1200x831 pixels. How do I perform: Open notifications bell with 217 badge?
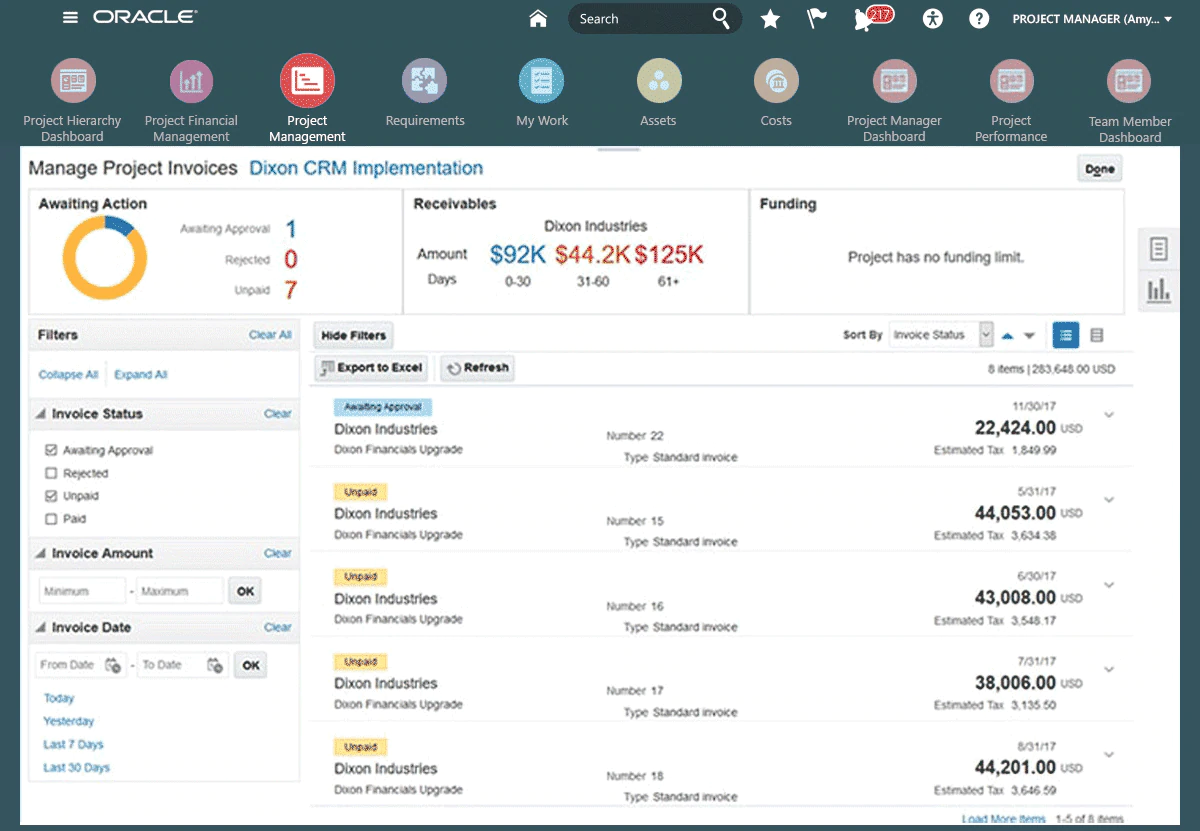click(x=865, y=19)
